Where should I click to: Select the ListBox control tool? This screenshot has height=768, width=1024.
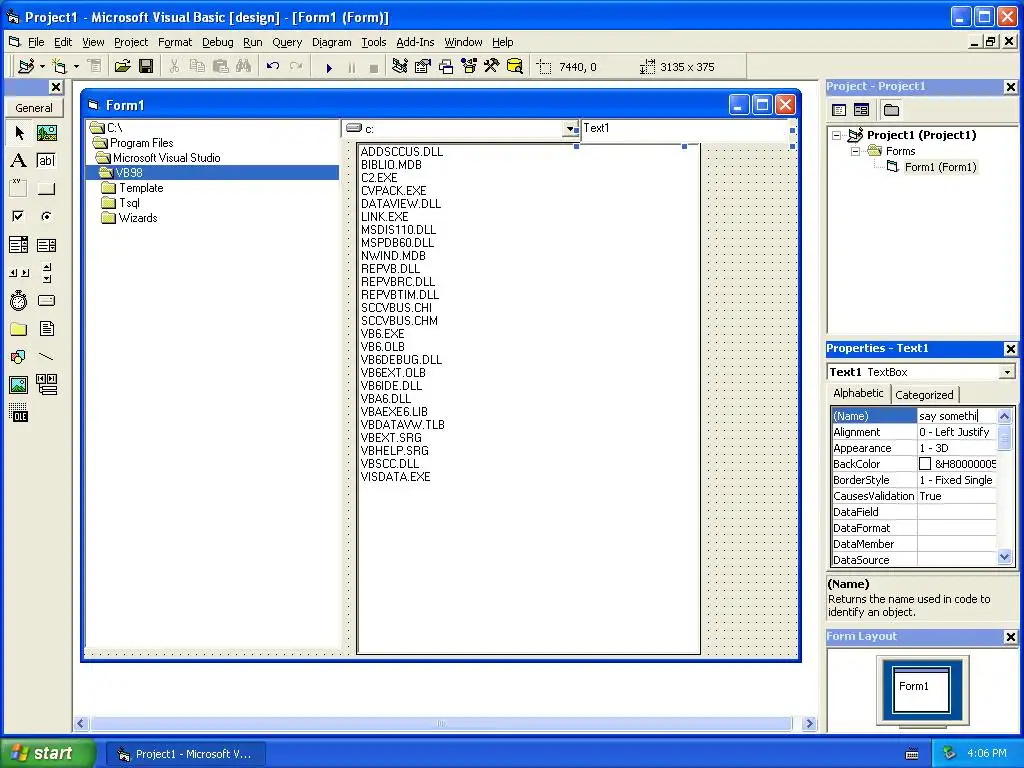(x=46, y=245)
